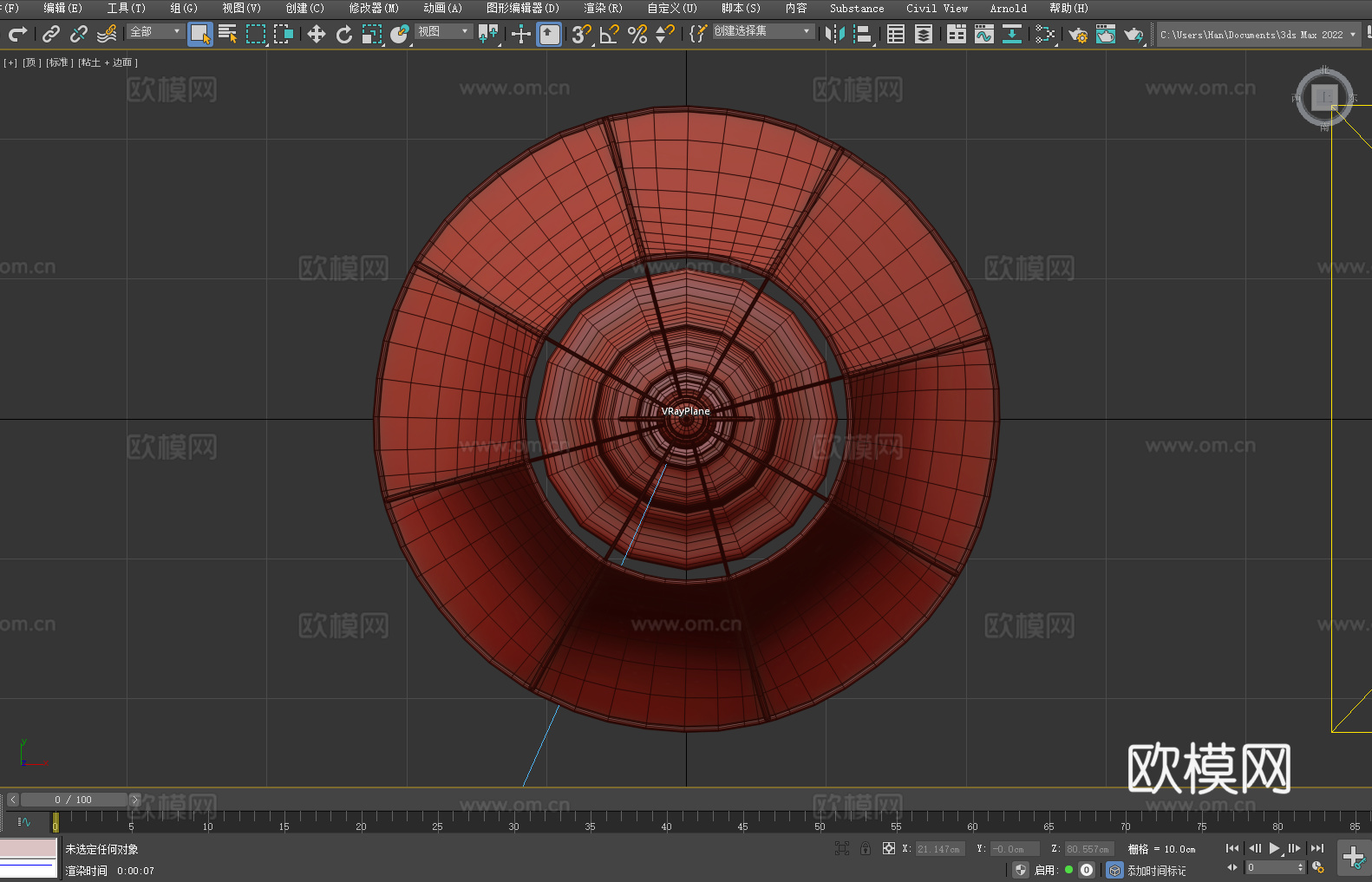Activate the Rotate tool
The width and height of the screenshot is (1372, 882).
click(x=344, y=34)
